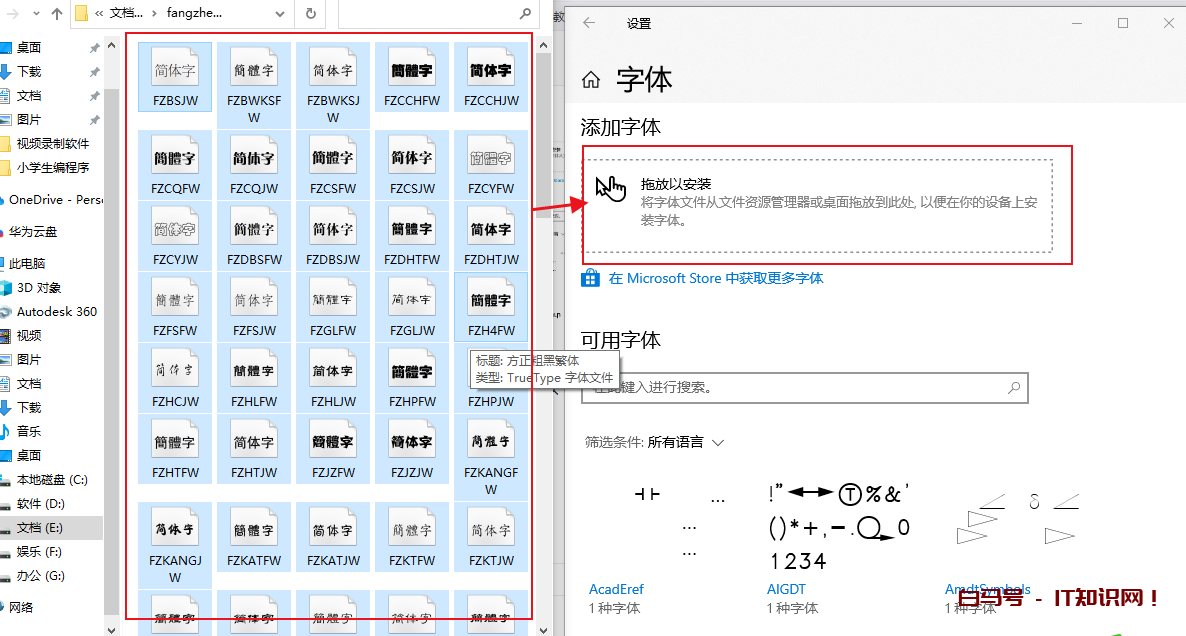This screenshot has height=636, width=1186.
Task: Select the FZBSJW font file icon
Action: tap(175, 72)
